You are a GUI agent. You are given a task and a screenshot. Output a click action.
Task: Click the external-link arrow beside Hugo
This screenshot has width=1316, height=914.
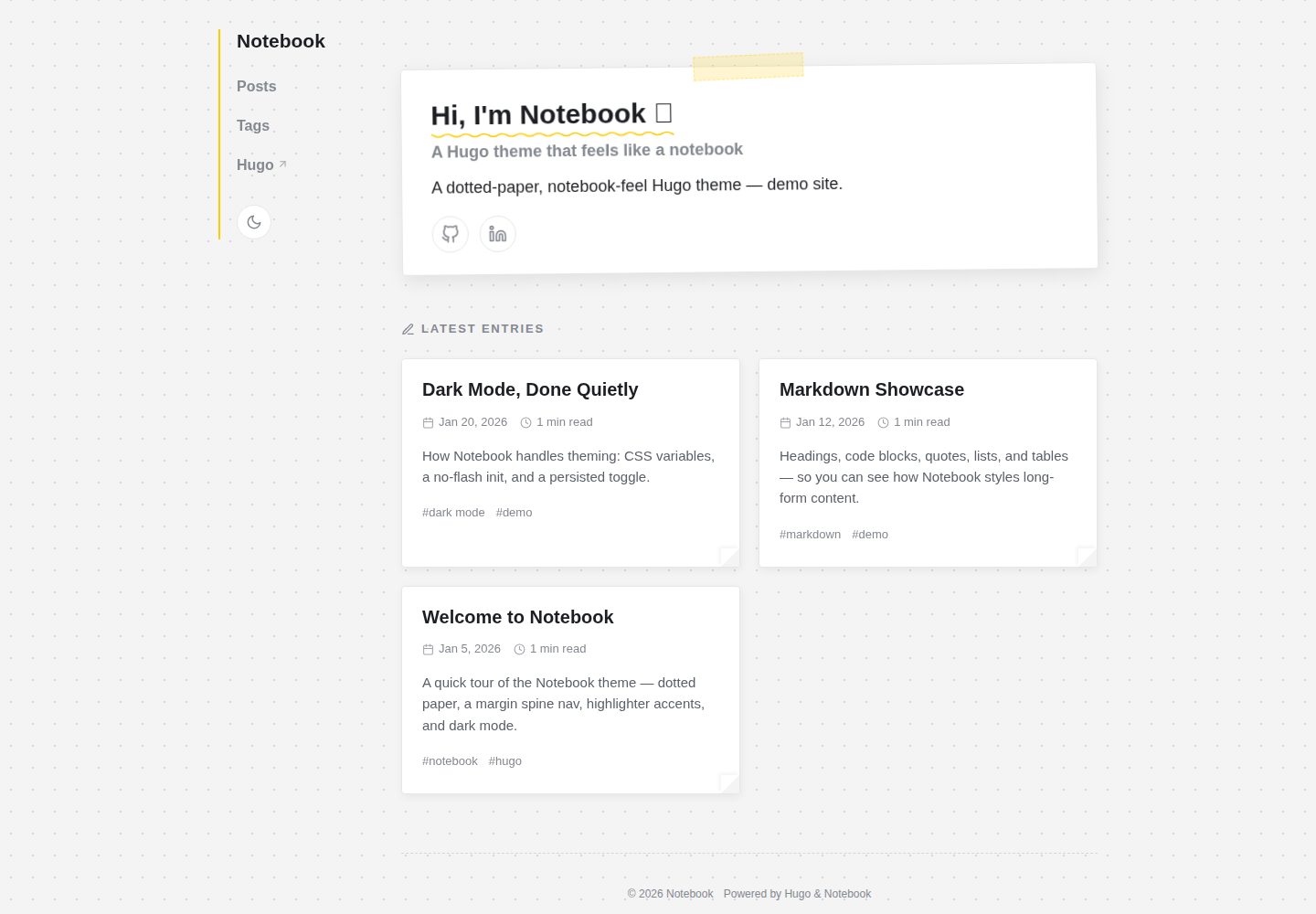[282, 165]
